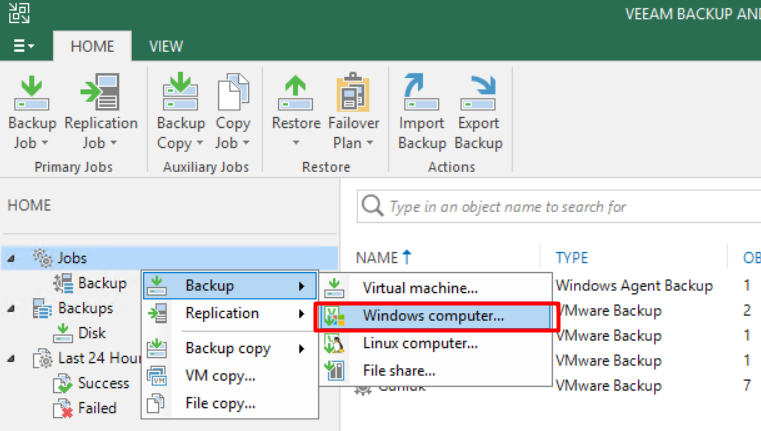Screen dimensions: 761x431
Task: Select Windows computer... from the submenu
Action: click(x=433, y=316)
